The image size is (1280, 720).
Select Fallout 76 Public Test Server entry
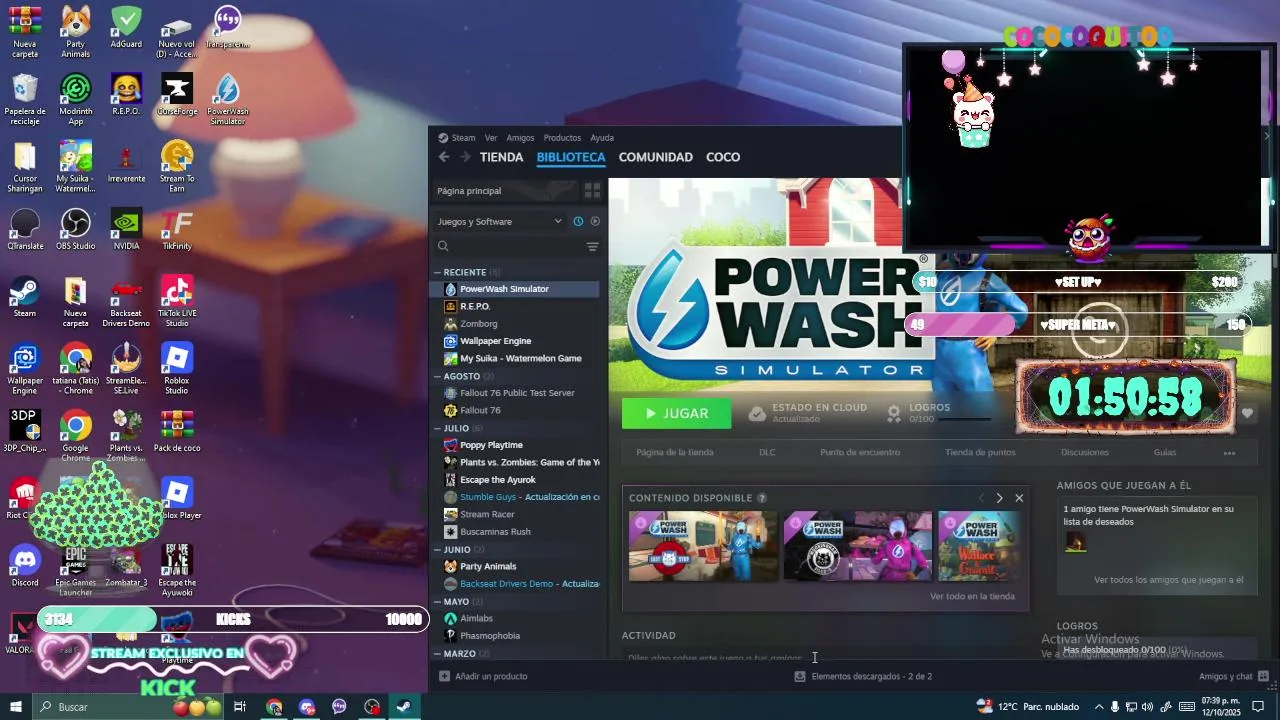(x=515, y=393)
